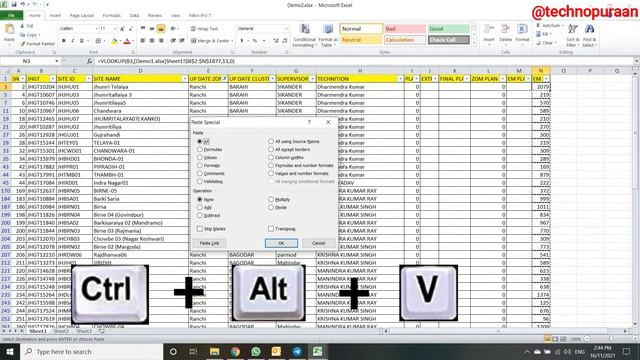
Task: Select the Formats radio option
Action: [x=200, y=165]
